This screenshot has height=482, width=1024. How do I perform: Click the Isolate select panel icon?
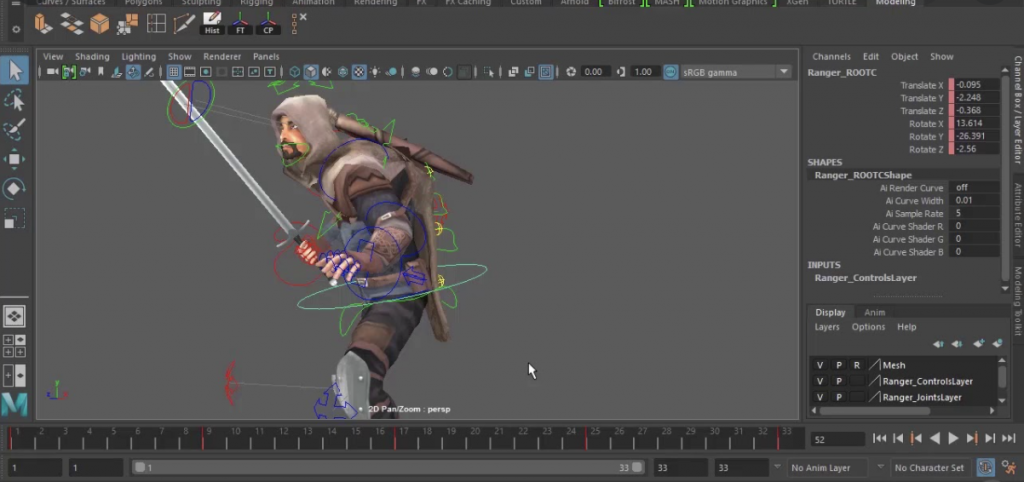(x=488, y=72)
